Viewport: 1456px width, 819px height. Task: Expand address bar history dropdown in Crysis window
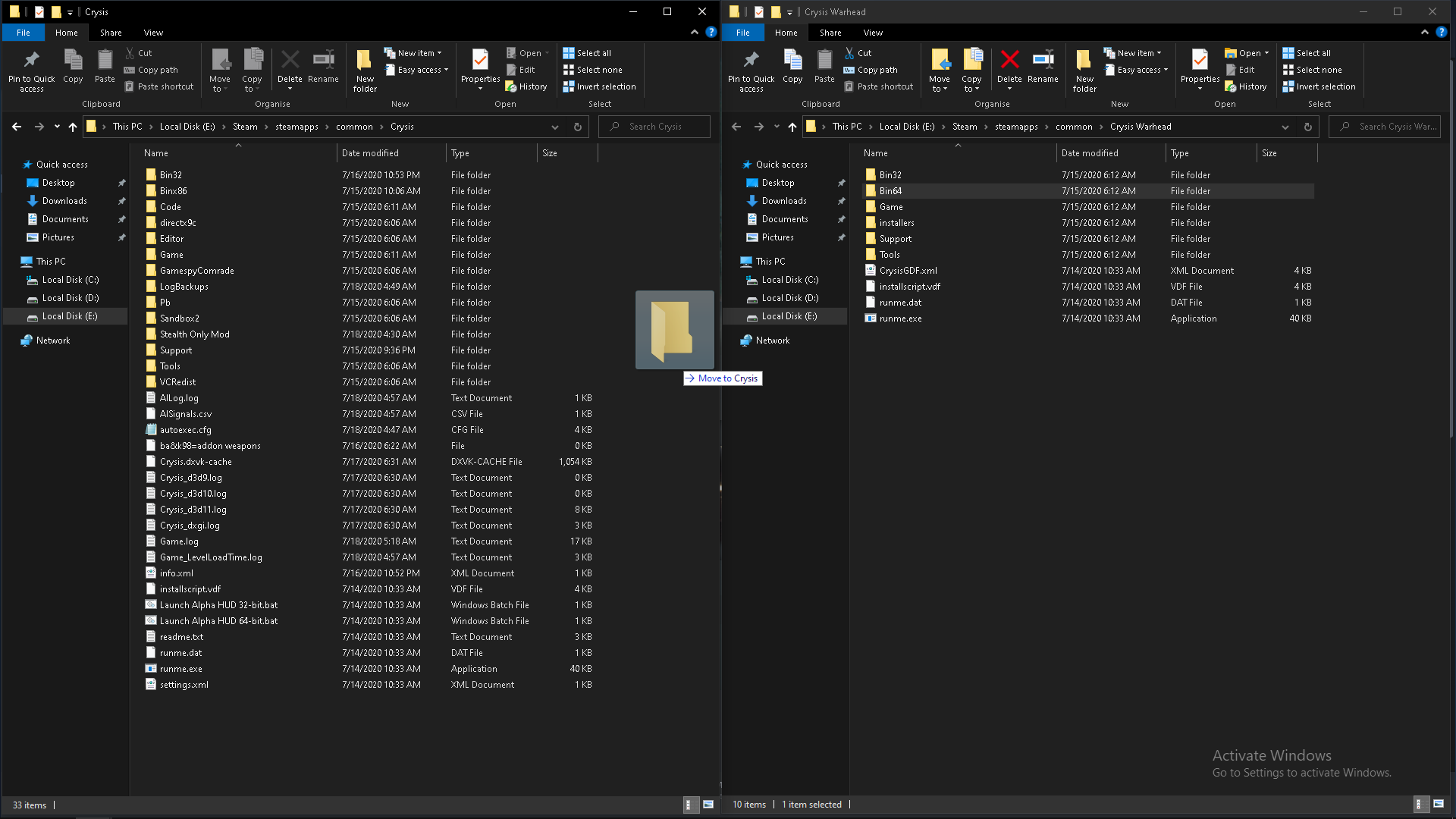[555, 127]
